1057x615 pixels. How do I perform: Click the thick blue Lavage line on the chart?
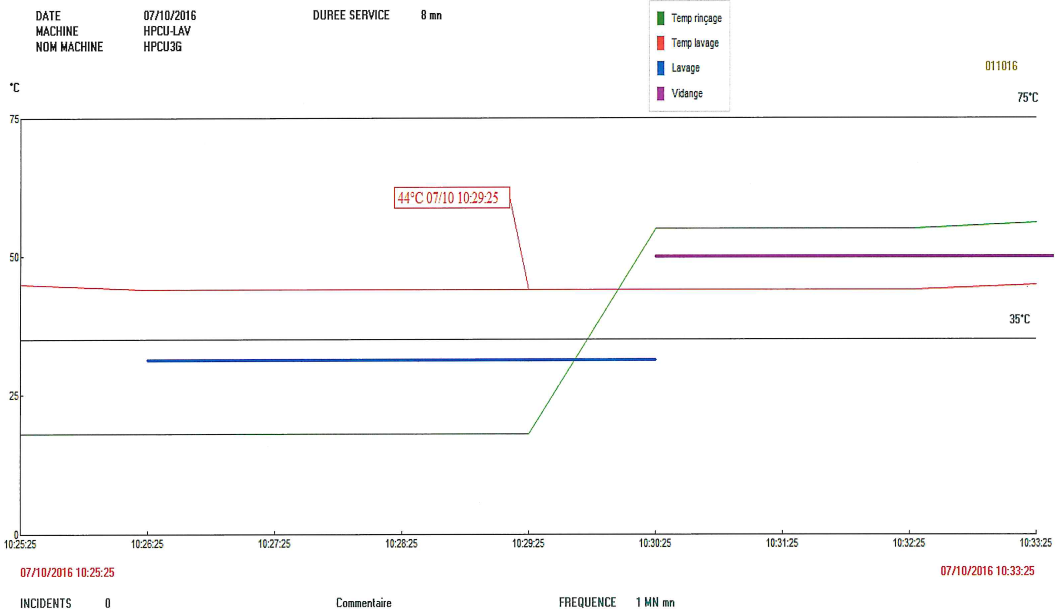coord(400,360)
